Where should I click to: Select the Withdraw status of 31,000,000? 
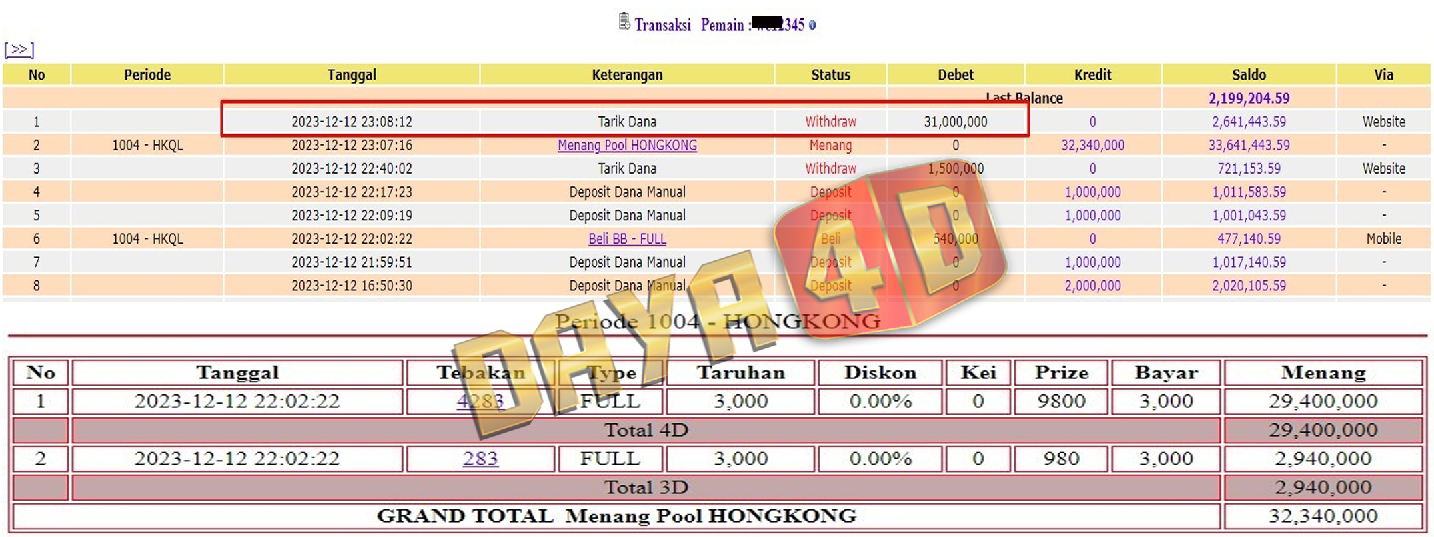click(831, 122)
